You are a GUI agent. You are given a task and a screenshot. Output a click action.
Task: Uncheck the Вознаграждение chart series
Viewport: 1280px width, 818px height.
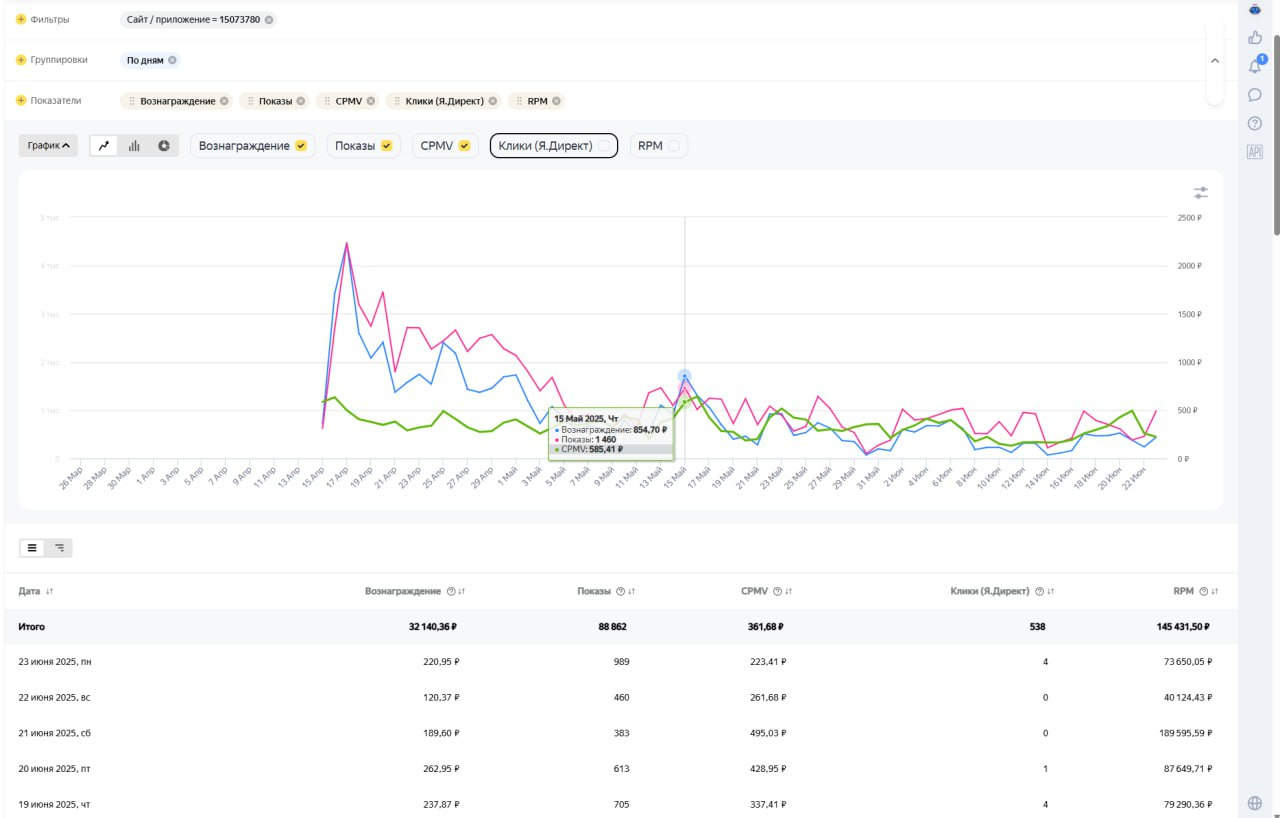click(299, 146)
